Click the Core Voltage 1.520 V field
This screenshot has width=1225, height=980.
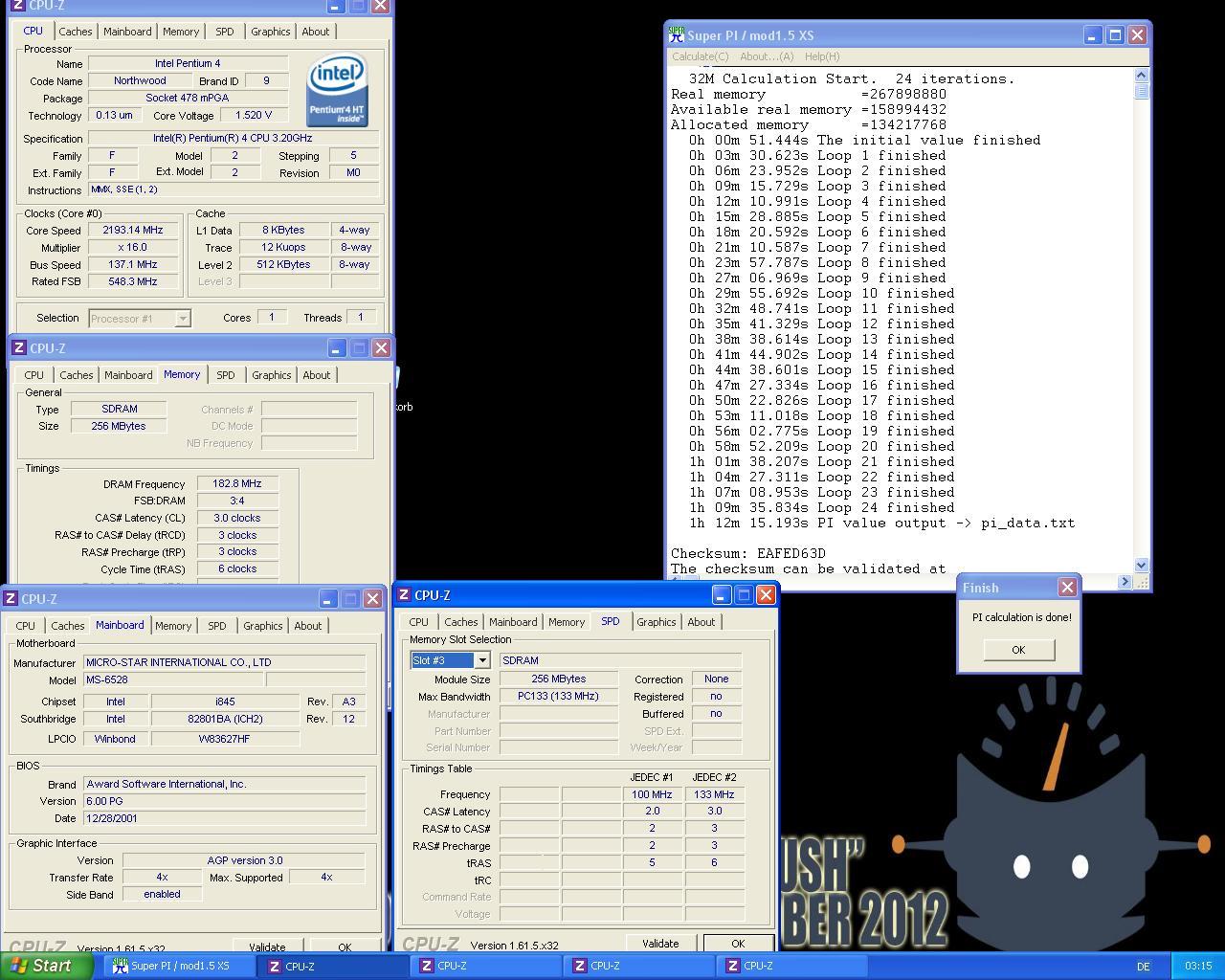[254, 116]
